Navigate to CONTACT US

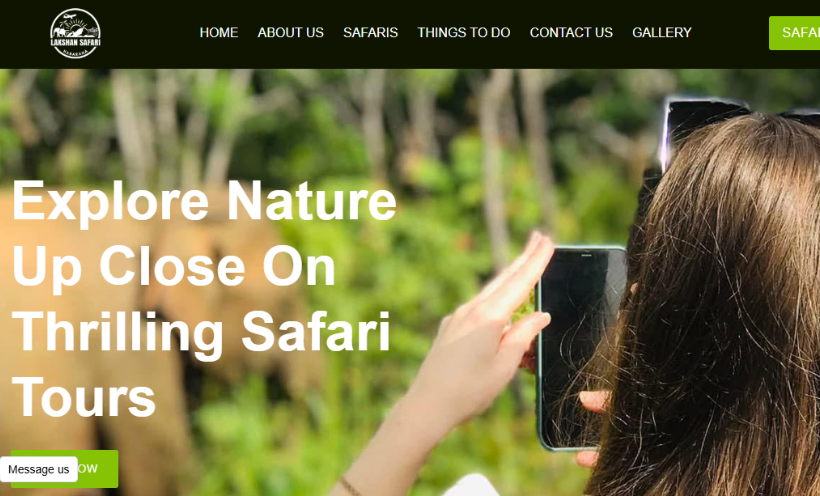[571, 32]
